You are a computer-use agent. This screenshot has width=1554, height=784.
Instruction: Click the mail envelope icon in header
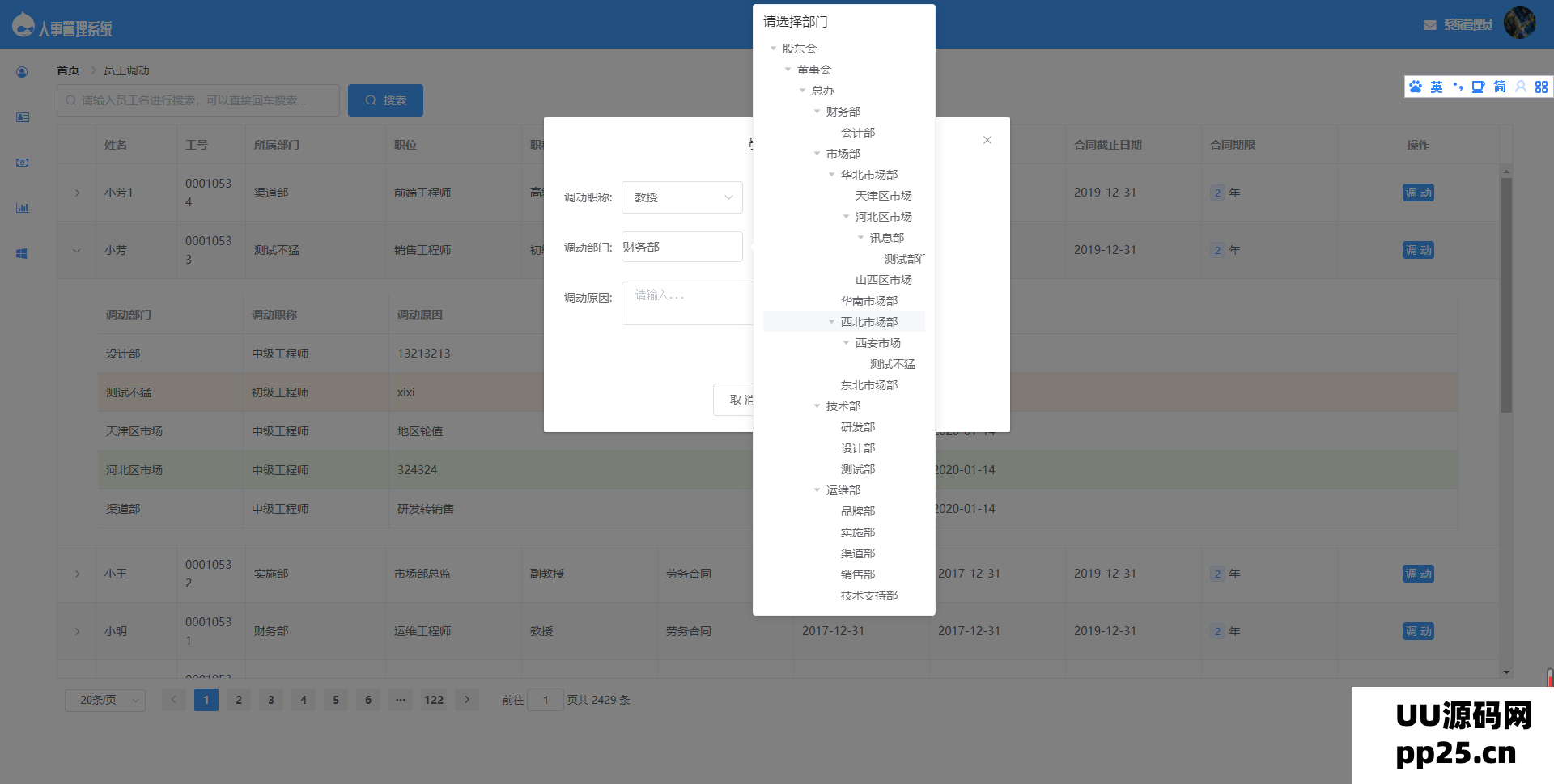[x=1429, y=25]
